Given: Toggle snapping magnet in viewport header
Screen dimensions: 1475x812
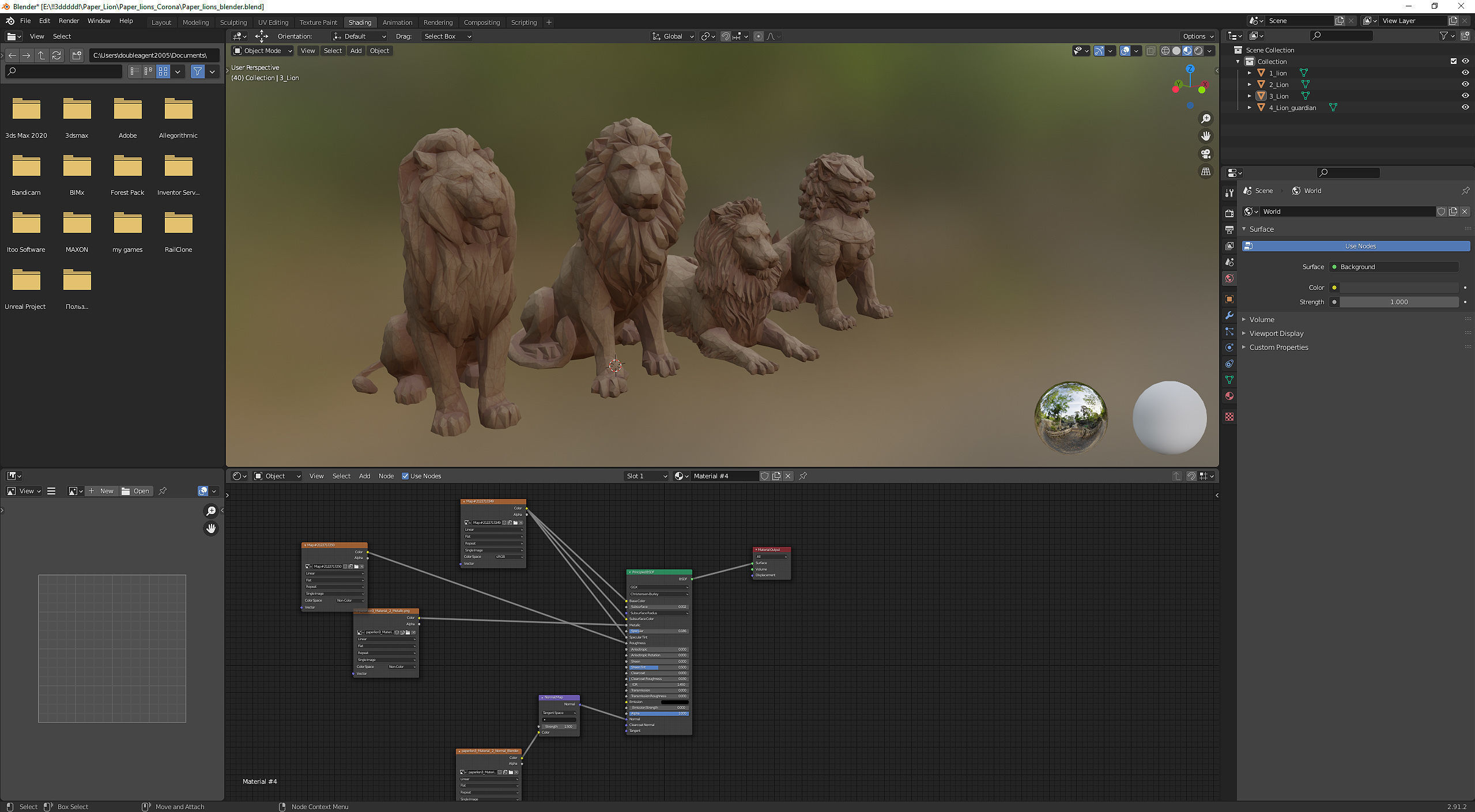Looking at the screenshot, I should click(726, 36).
